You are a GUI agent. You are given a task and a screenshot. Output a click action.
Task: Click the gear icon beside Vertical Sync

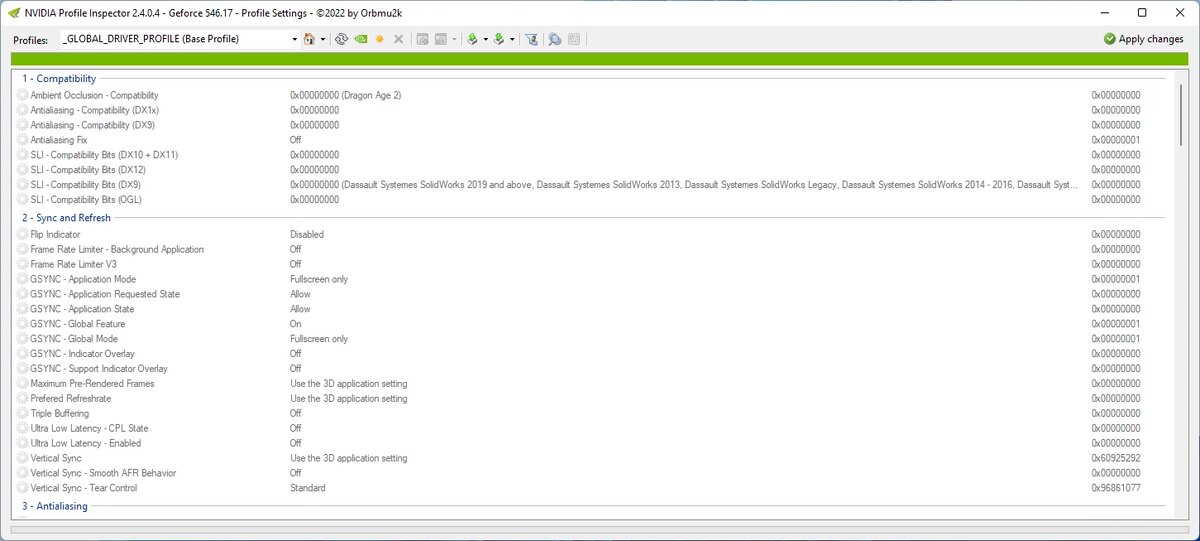click(x=23, y=458)
